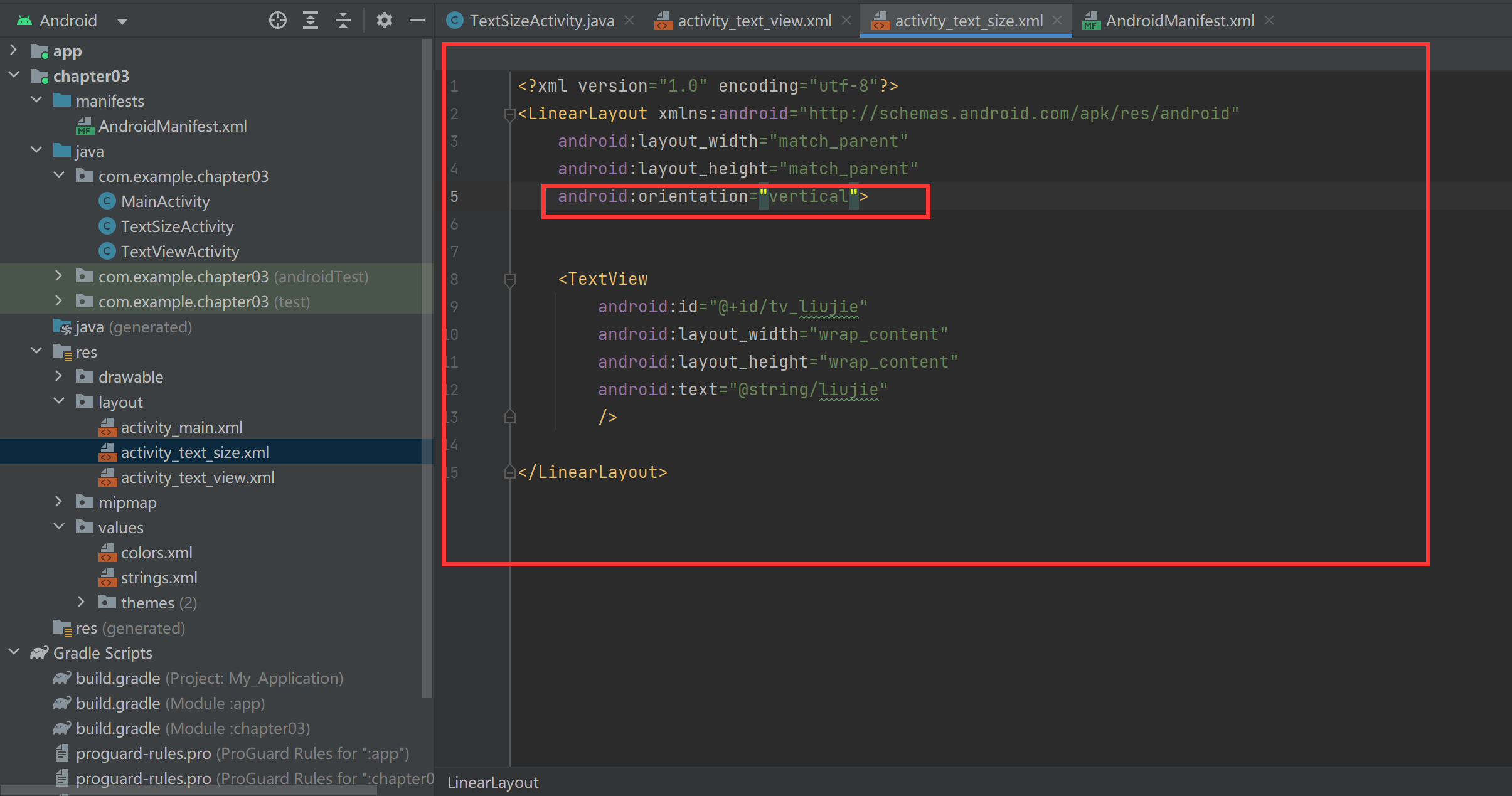The height and width of the screenshot is (796, 1512).
Task: Open the strings.xml file
Action: pos(159,578)
